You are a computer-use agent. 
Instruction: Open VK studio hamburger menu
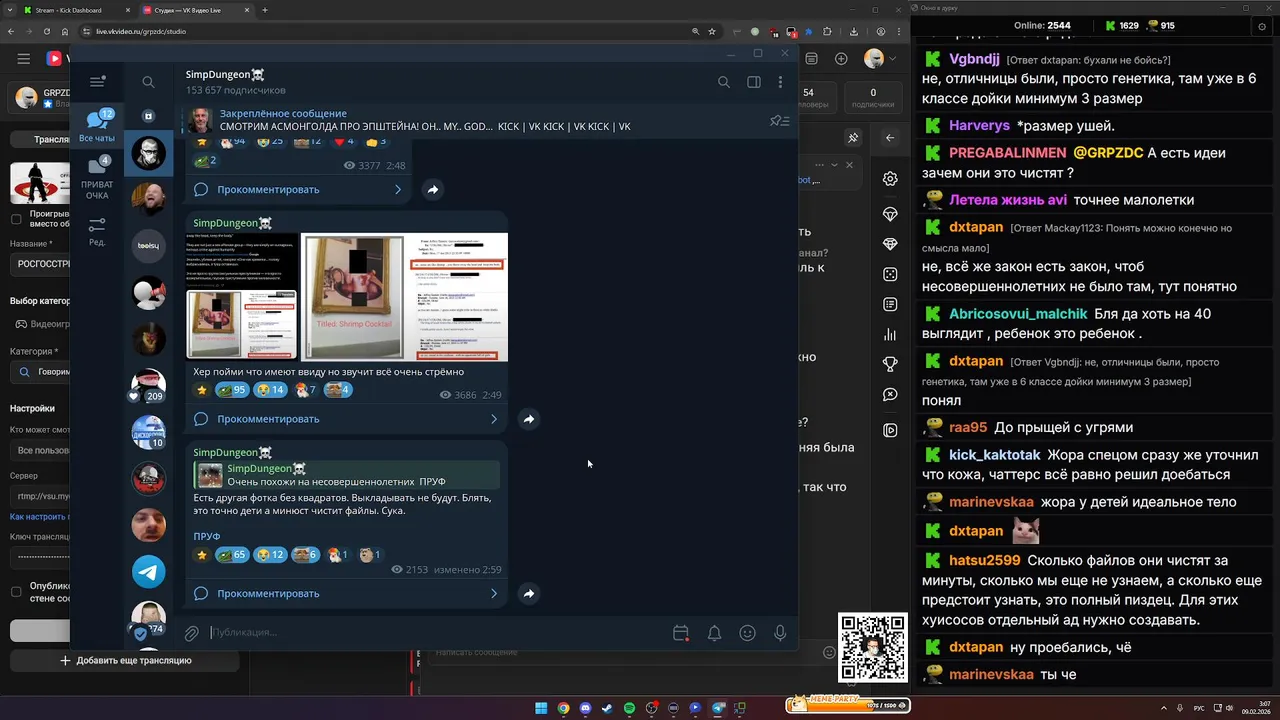coord(23,59)
